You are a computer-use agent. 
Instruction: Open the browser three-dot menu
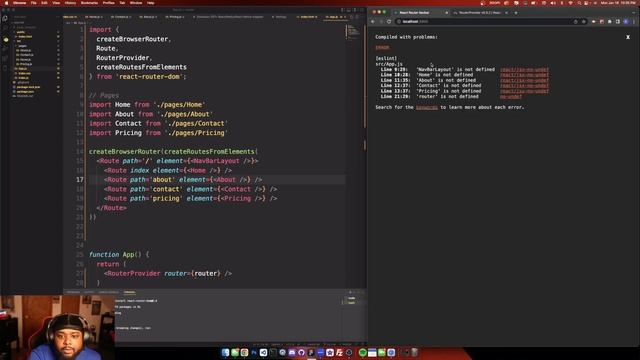click(x=634, y=22)
